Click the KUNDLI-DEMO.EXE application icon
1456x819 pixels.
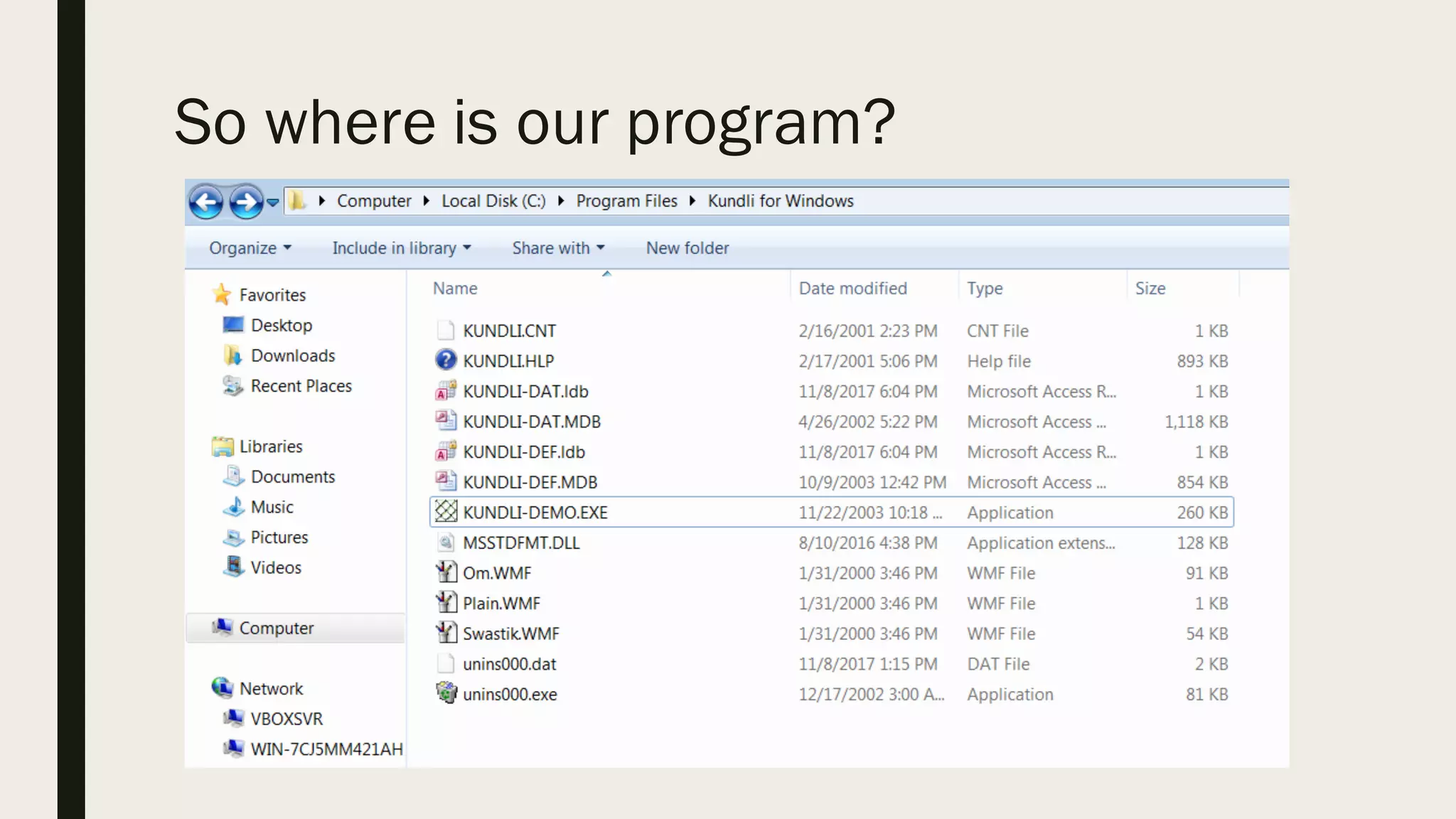pyautogui.click(x=446, y=512)
